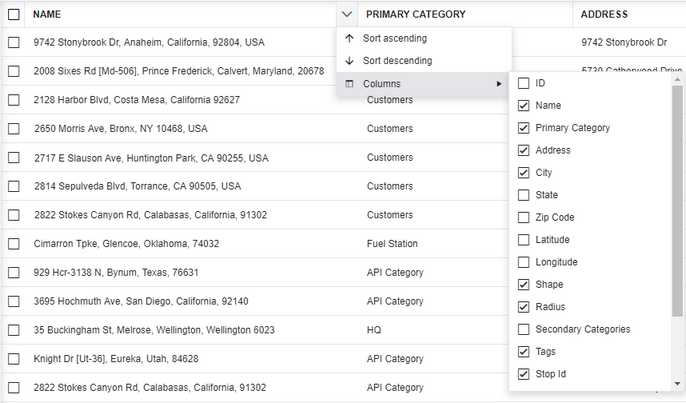
Task: Select row checkbox for Cimarron Tpke address
Action: (x=14, y=244)
